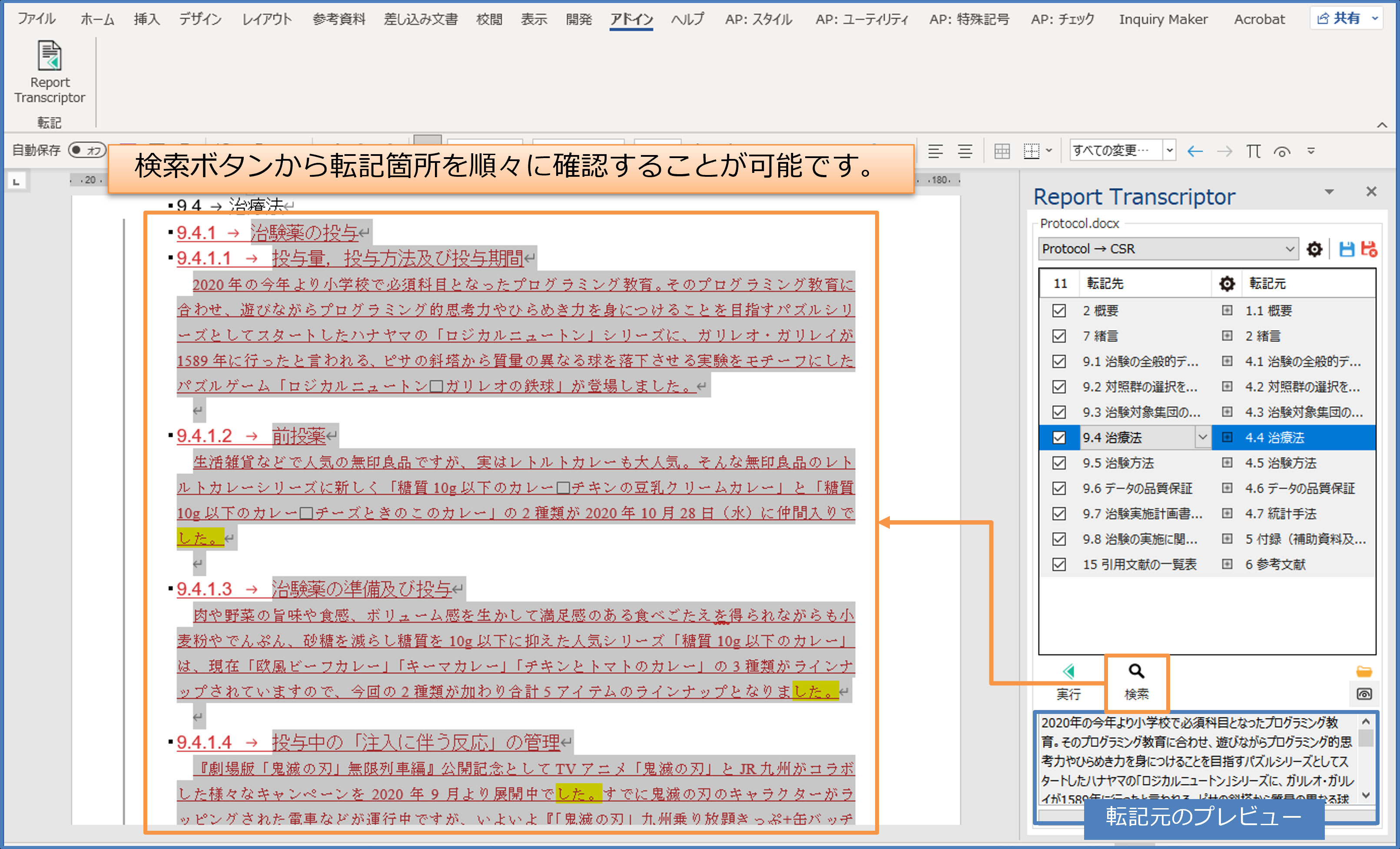Turn on the 自動保存 toggle
This screenshot has height=849, width=1400.
point(86,151)
